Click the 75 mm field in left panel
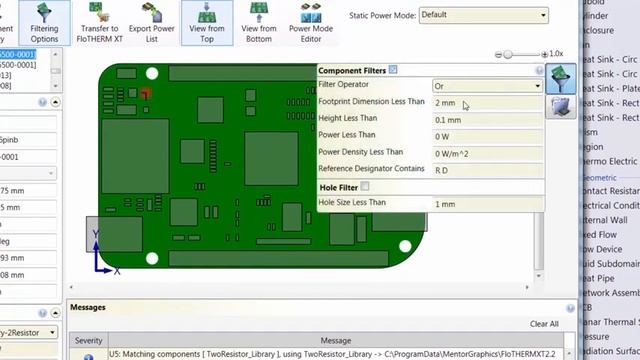 [28, 191]
